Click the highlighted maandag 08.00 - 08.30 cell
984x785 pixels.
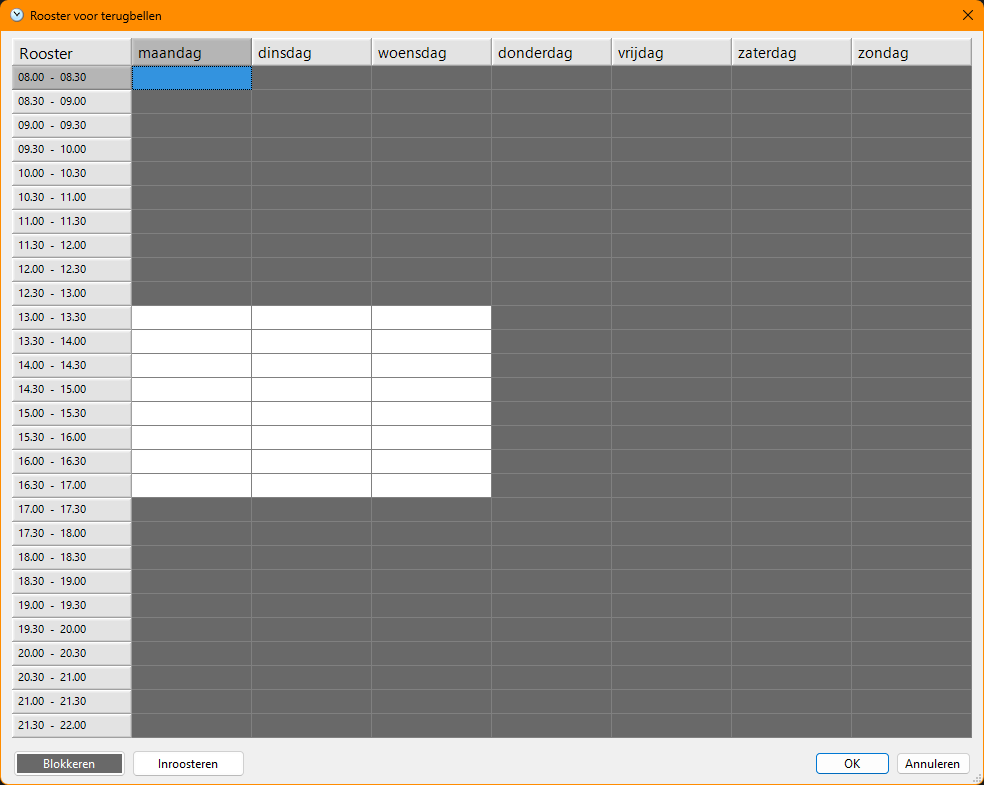[x=191, y=77]
